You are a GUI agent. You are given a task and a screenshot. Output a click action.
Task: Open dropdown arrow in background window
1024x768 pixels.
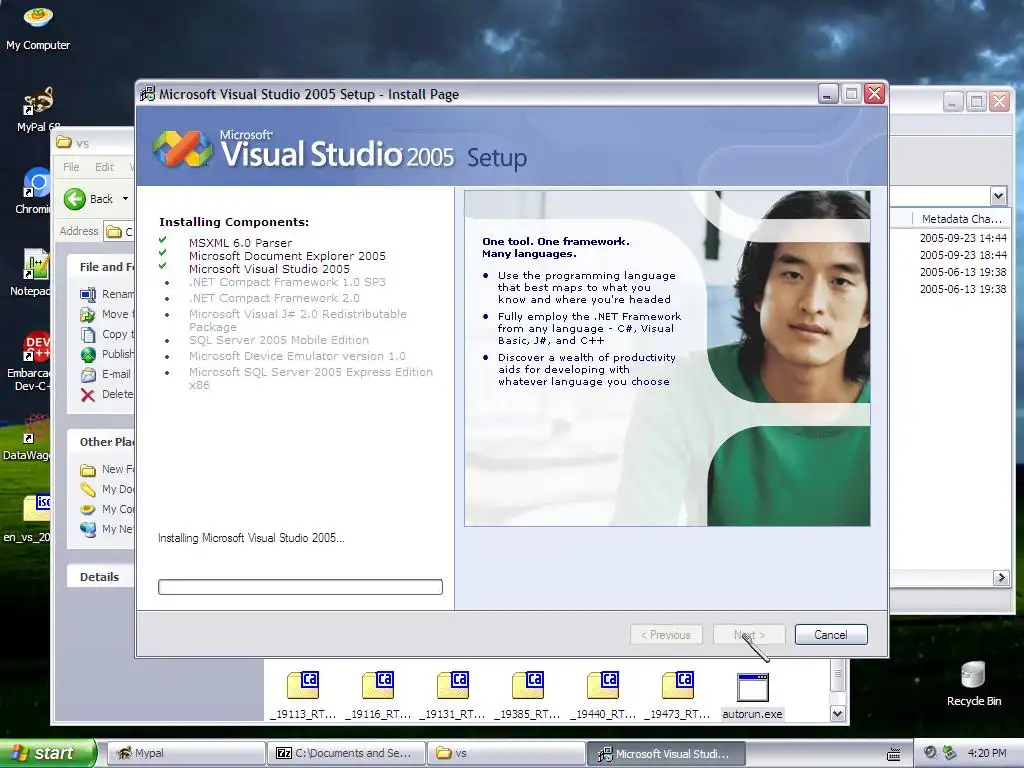click(x=998, y=196)
